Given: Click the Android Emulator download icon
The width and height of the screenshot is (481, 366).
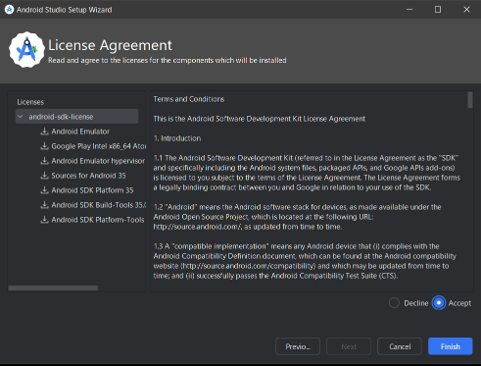Looking at the screenshot, I should [44, 131].
